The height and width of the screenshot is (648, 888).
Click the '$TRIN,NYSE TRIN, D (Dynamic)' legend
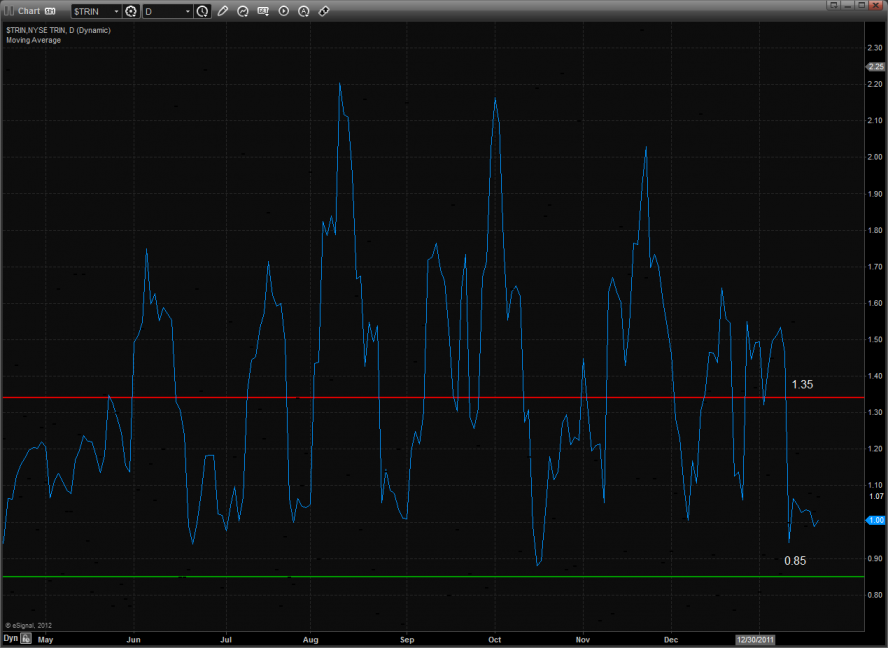pyautogui.click(x=58, y=30)
